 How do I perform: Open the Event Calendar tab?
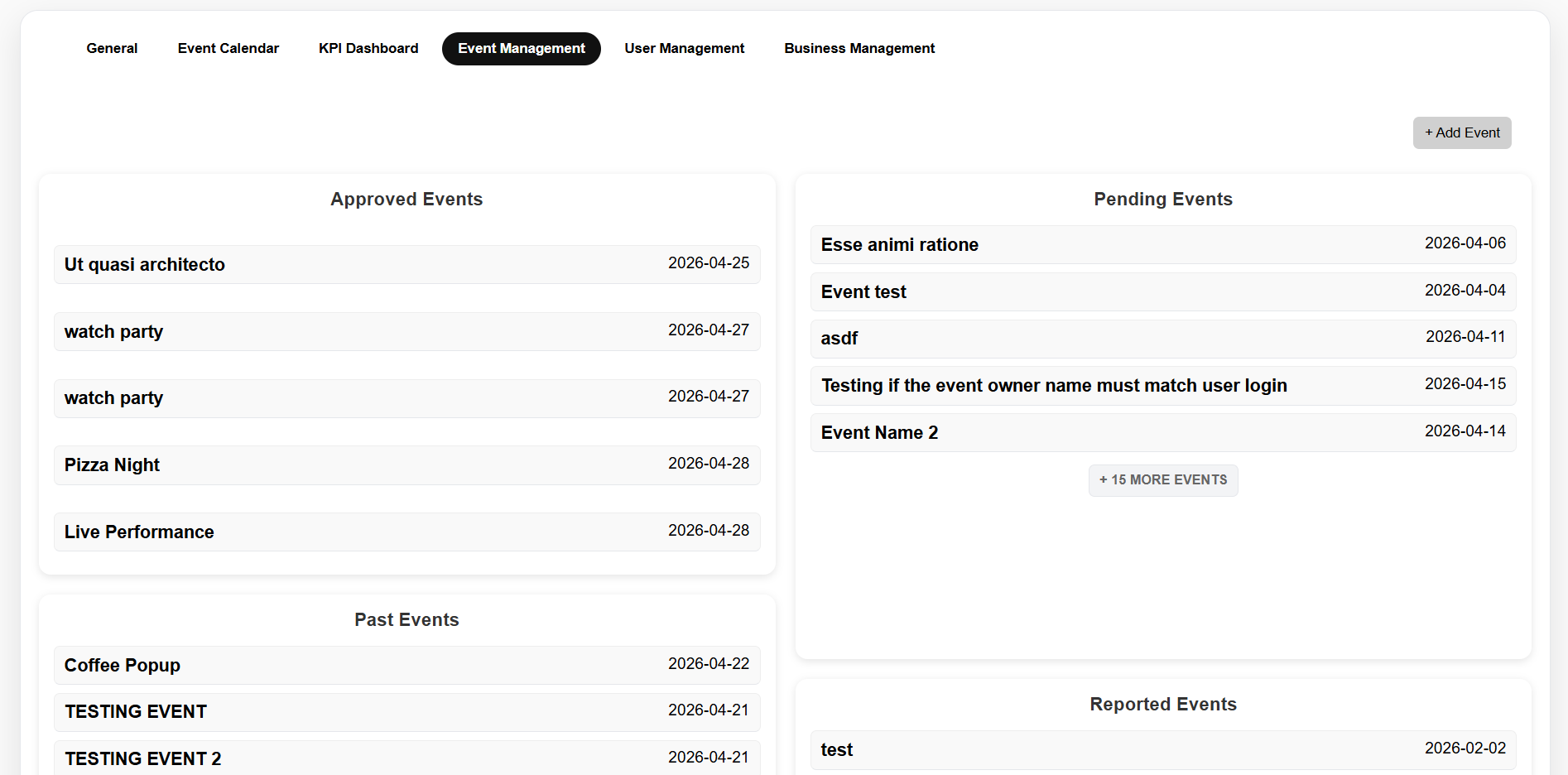point(228,49)
